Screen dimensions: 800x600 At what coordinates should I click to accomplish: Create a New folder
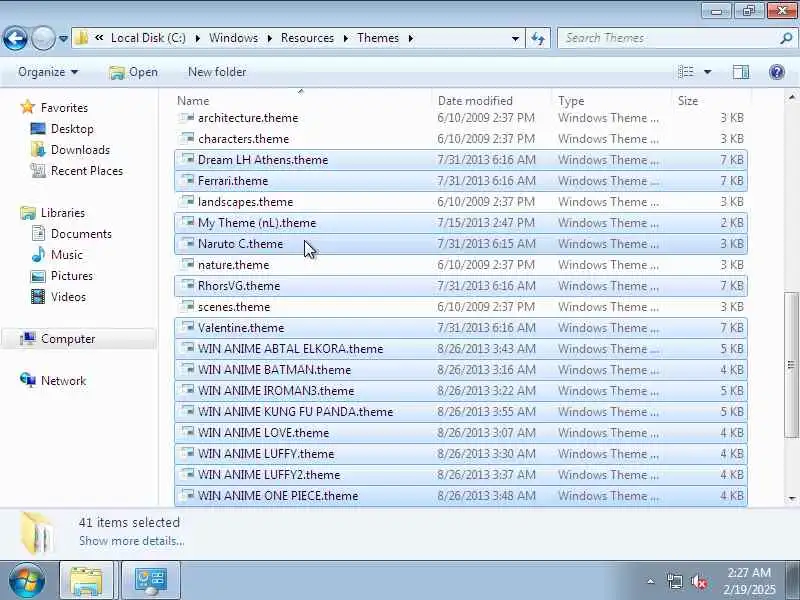[217, 72]
